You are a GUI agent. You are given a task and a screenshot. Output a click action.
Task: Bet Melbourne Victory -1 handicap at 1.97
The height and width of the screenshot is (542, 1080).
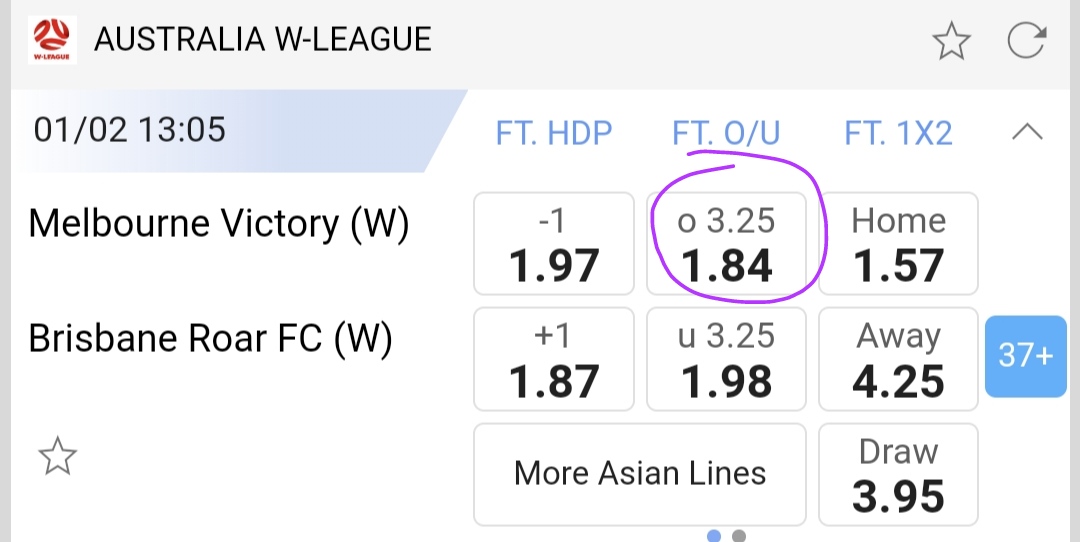(x=553, y=244)
